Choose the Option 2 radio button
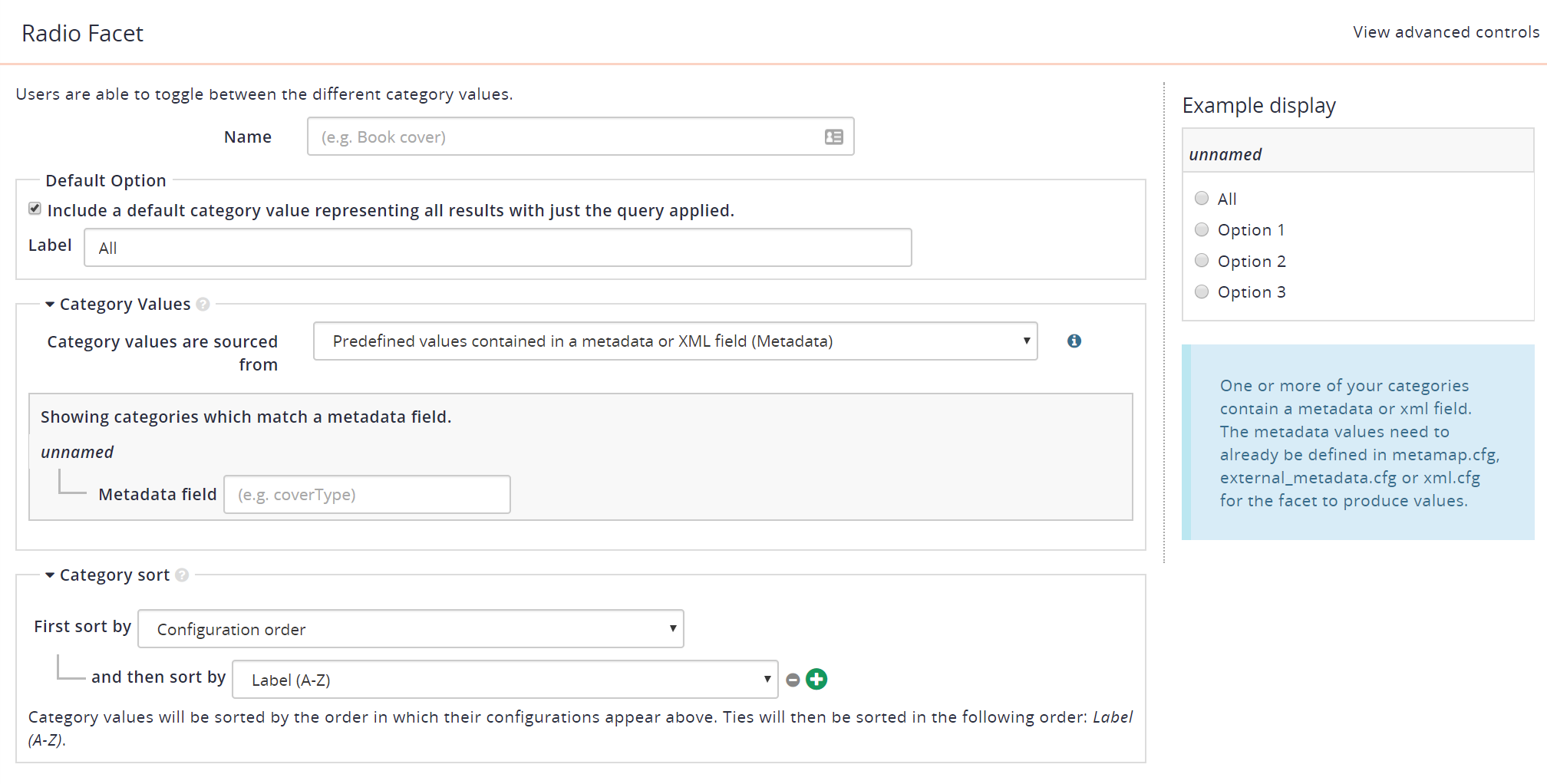This screenshot has width=1547, height=784. click(x=1202, y=261)
